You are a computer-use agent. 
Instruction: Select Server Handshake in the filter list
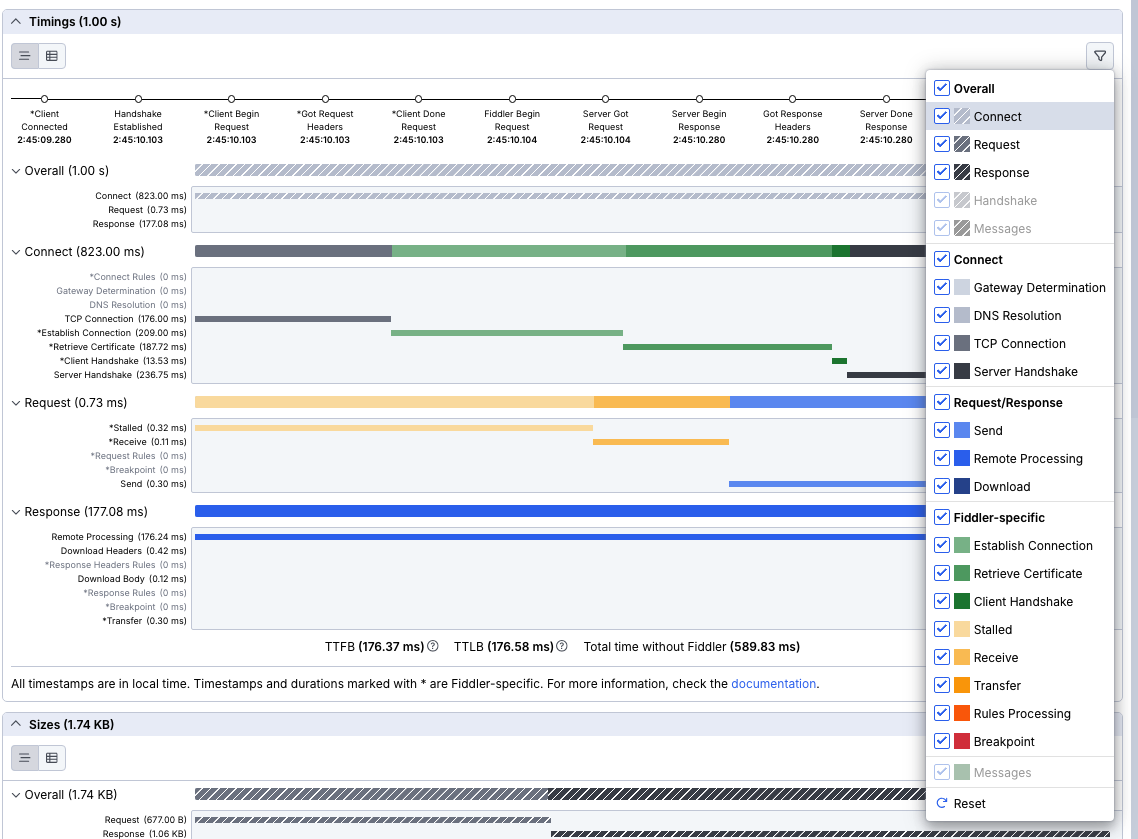pyautogui.click(x=1025, y=371)
